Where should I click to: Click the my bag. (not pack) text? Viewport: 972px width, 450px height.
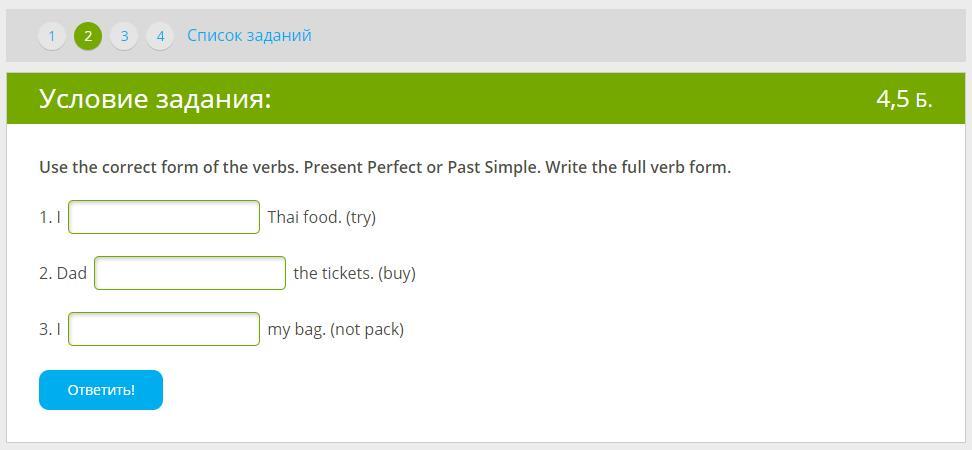point(335,329)
